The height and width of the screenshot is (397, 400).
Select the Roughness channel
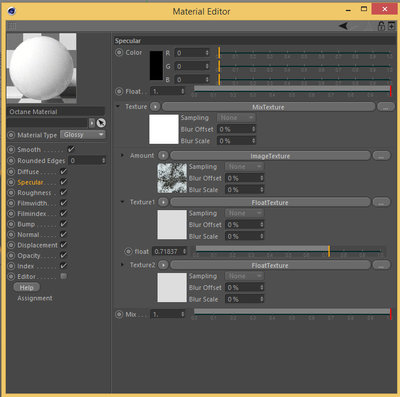[x=34, y=193]
